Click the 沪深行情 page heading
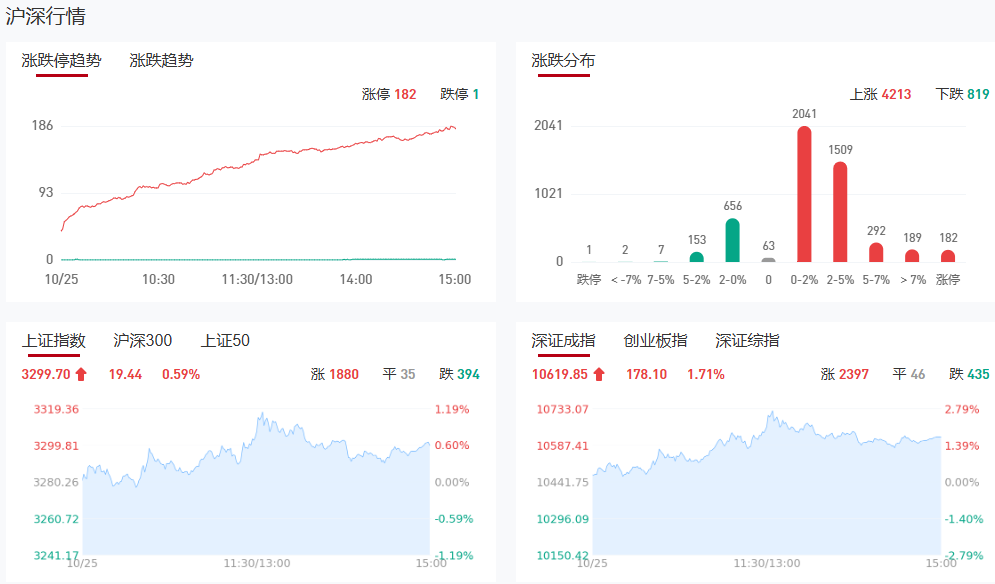Viewport: 995px width, 584px height. click(x=45, y=16)
